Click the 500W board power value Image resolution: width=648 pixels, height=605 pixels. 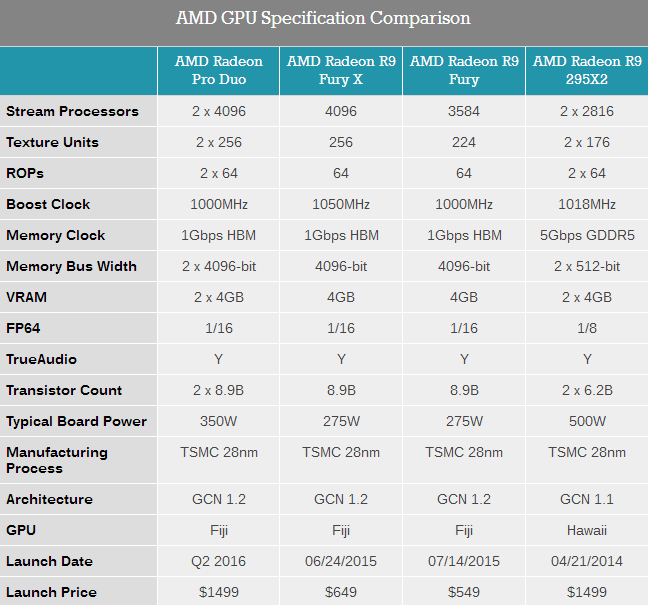pyautogui.click(x=587, y=421)
